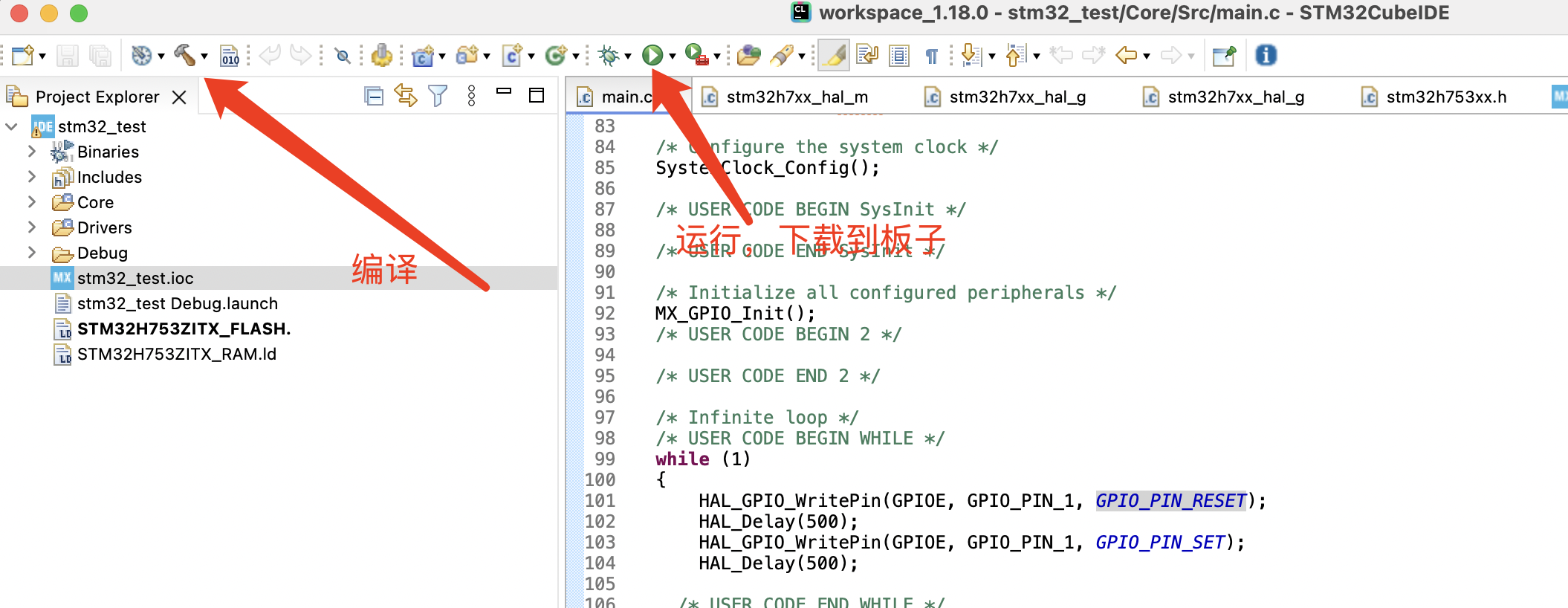This screenshot has height=608, width=1568.
Task: Select STM32H753ZITX_FLASH linker file
Action: [184, 329]
